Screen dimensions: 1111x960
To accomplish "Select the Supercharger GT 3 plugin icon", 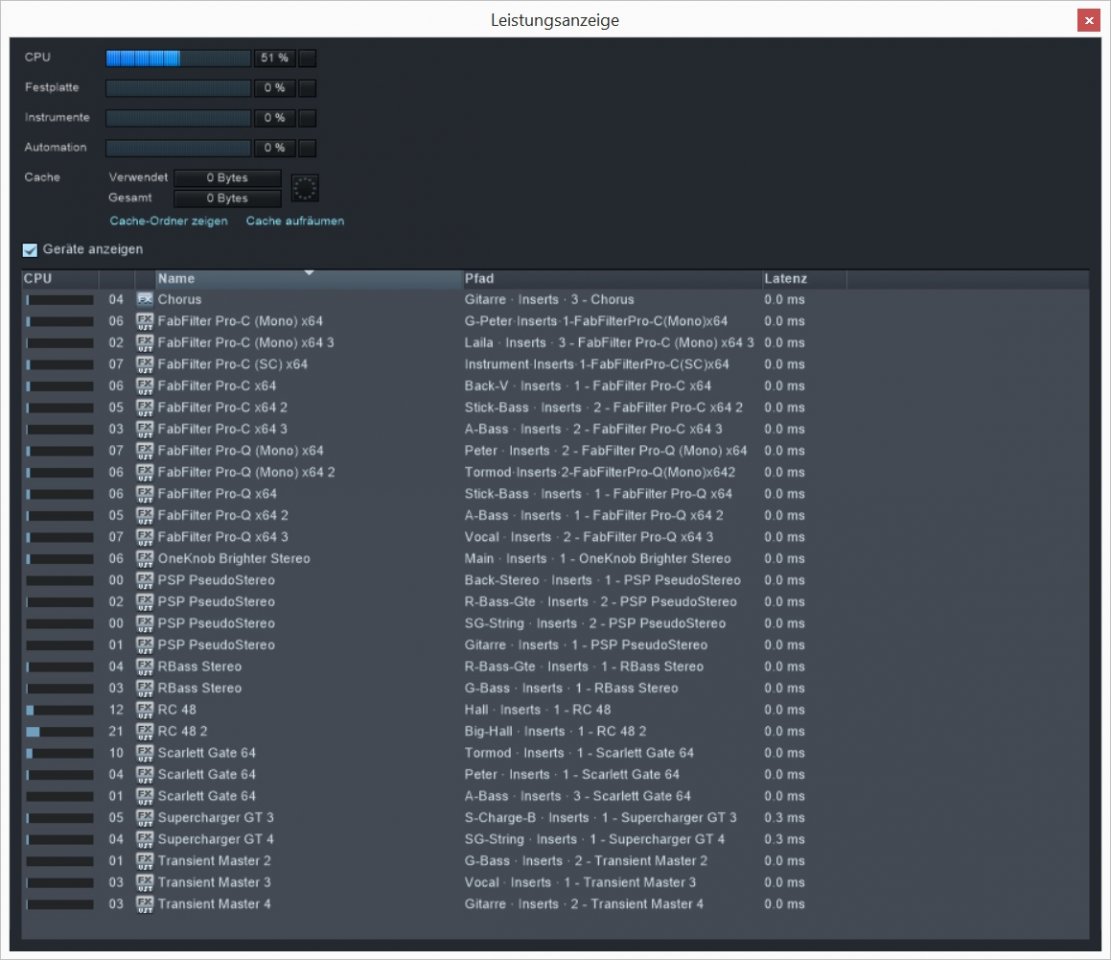I will point(145,818).
